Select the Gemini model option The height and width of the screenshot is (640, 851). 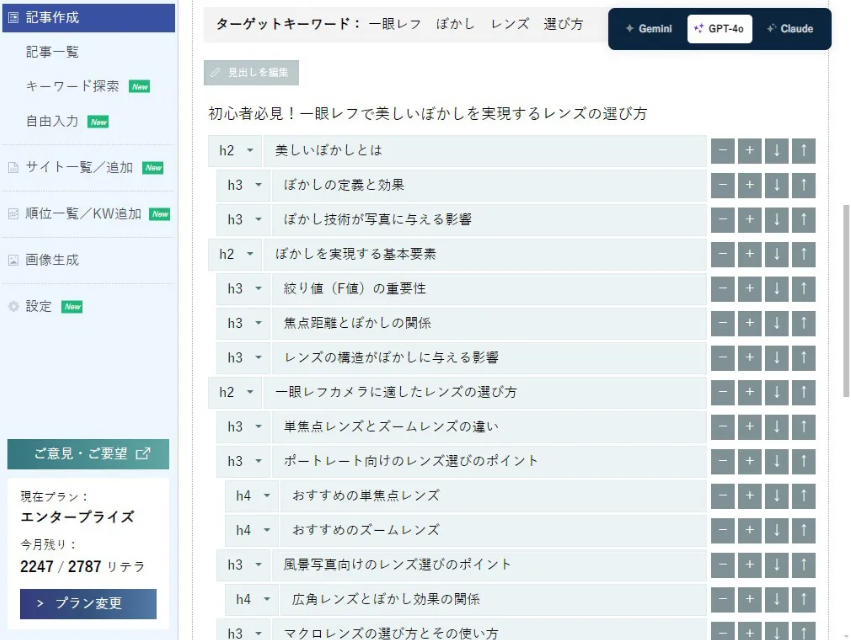[648, 29]
